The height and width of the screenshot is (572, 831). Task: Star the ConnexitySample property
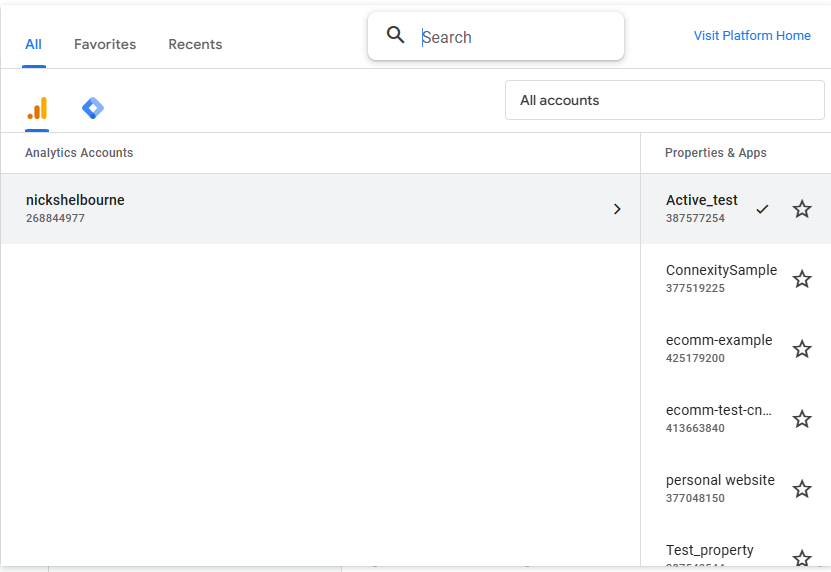[x=802, y=279]
